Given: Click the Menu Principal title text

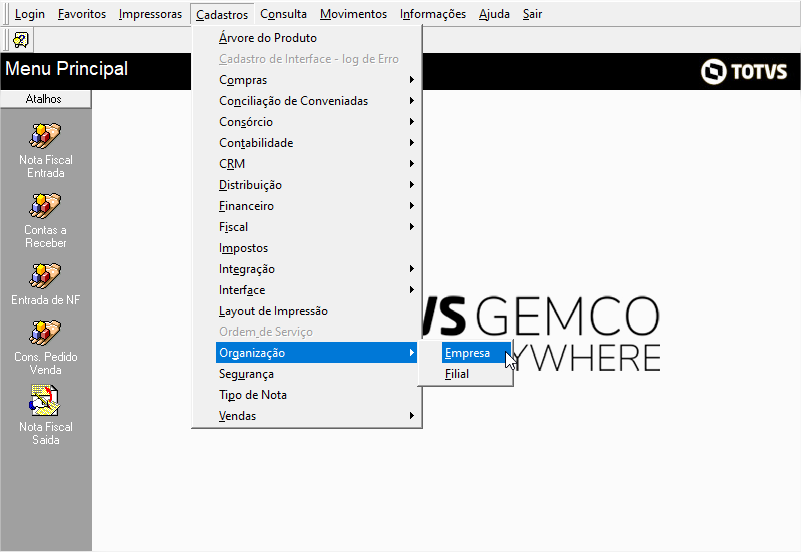Looking at the screenshot, I should point(66,69).
